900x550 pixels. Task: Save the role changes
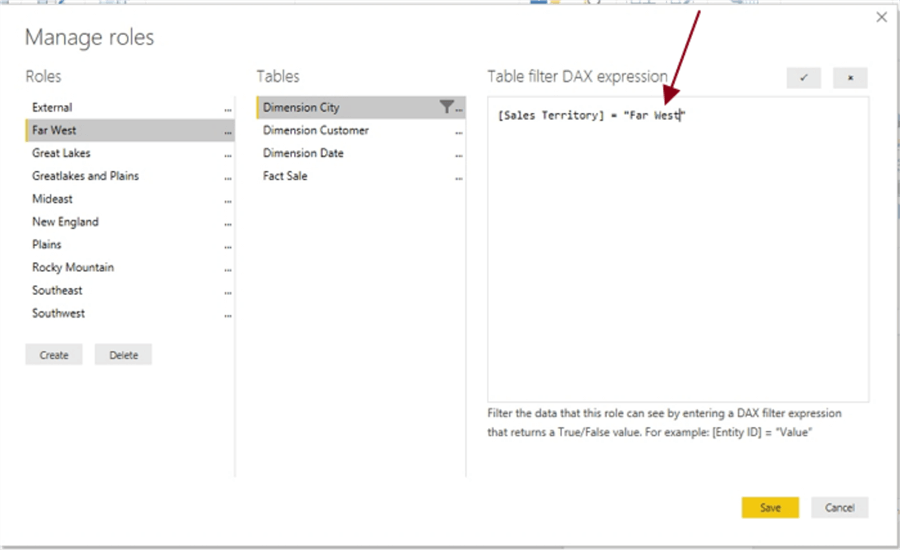pos(770,507)
